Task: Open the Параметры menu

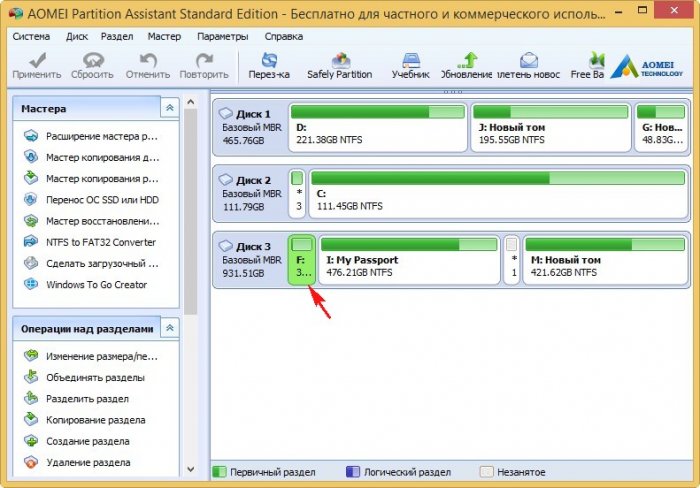Action: point(223,37)
